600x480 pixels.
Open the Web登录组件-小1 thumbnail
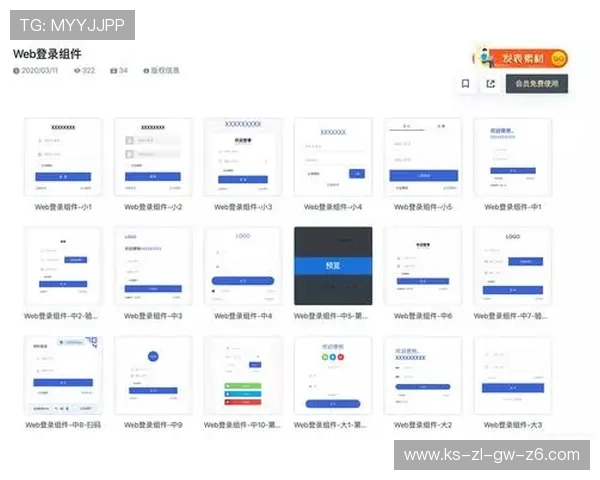coord(63,157)
